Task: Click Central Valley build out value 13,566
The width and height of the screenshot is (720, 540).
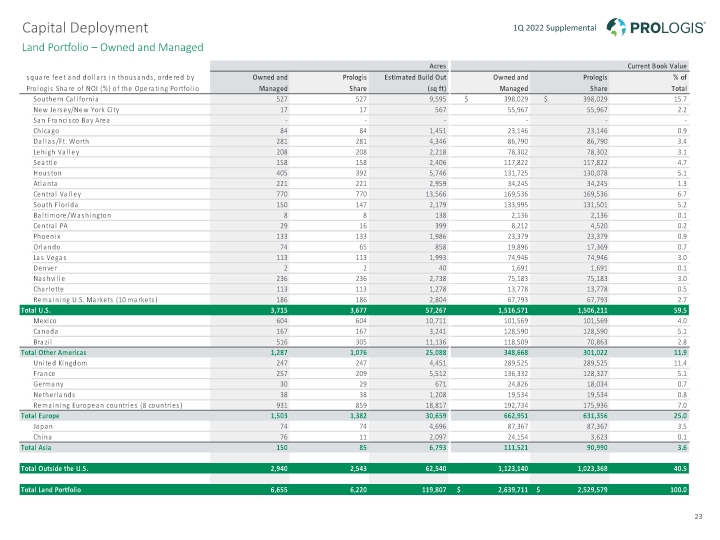Action: 436,194
